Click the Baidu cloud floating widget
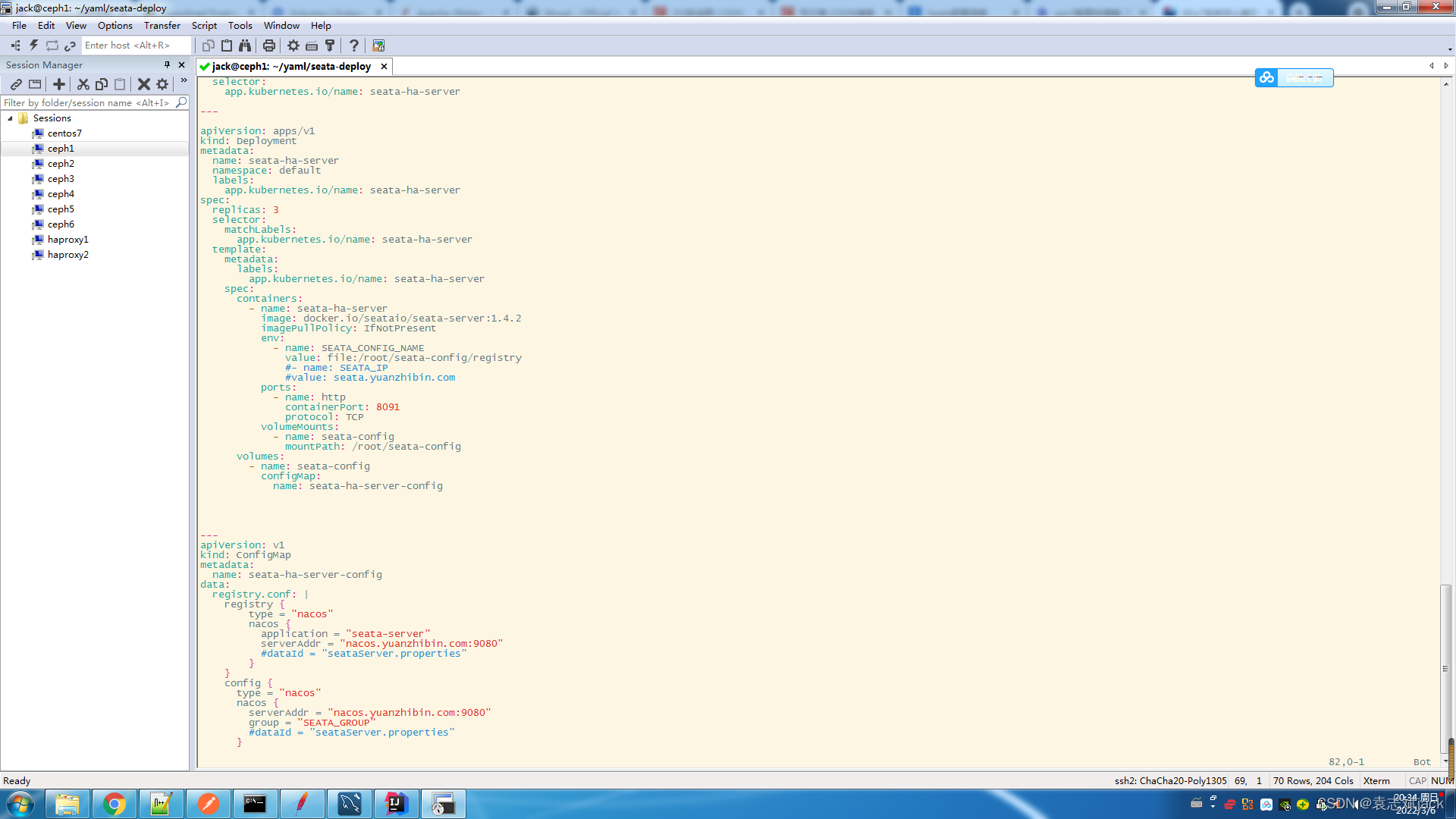The width and height of the screenshot is (1456, 819). point(1294,77)
